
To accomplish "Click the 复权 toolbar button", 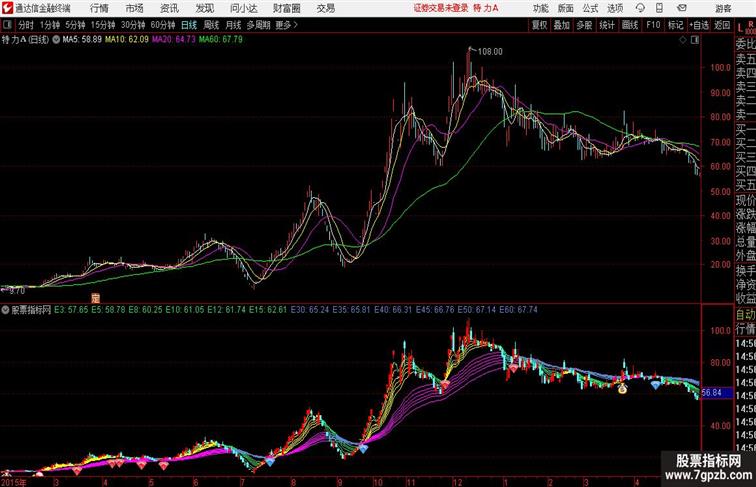I will pyautogui.click(x=540, y=25).
